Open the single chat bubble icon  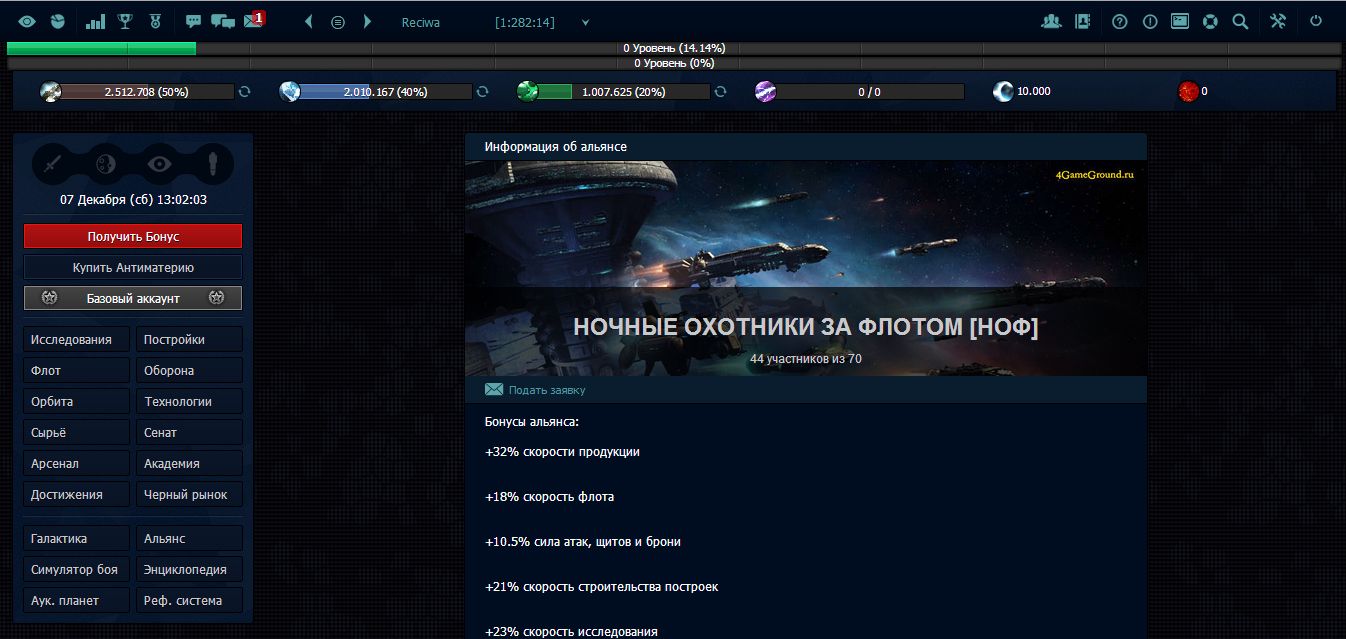(x=194, y=21)
